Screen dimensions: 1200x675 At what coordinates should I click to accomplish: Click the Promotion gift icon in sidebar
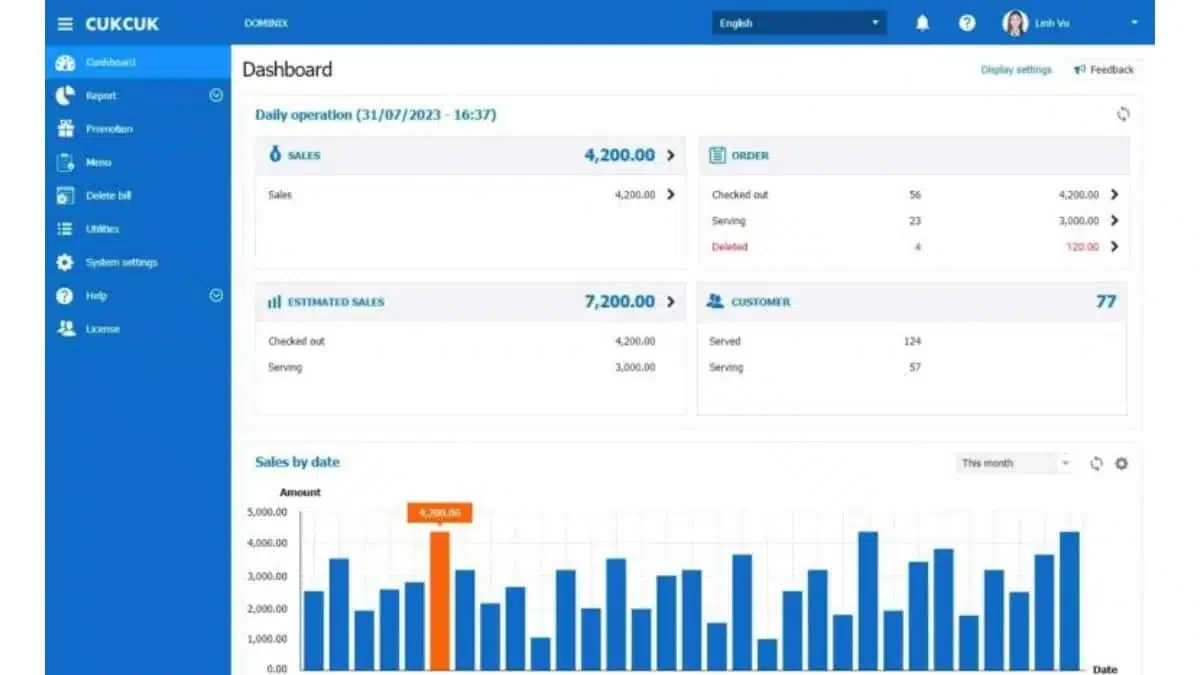(x=65, y=129)
